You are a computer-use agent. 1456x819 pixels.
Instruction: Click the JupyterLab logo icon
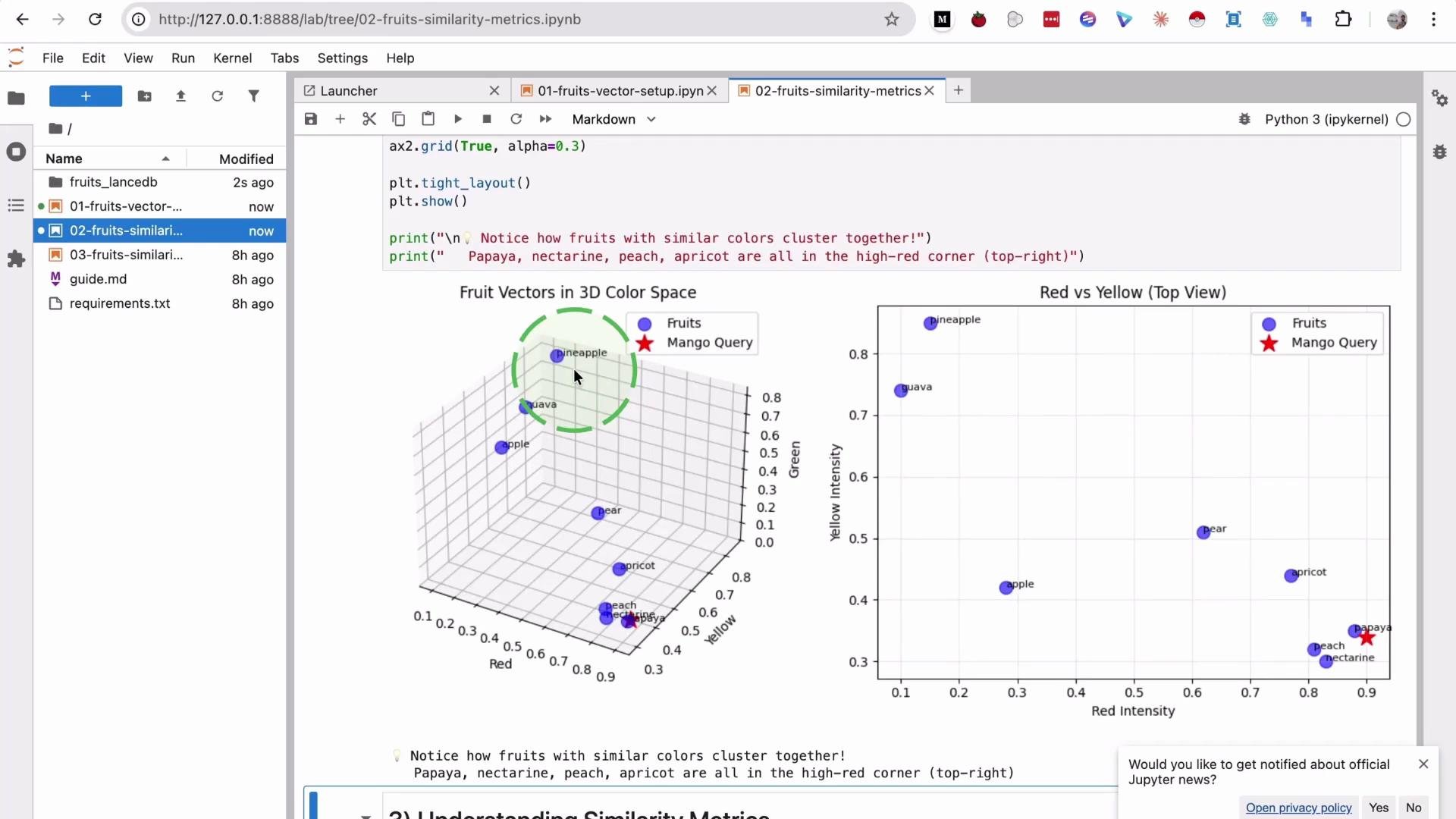coord(16,58)
